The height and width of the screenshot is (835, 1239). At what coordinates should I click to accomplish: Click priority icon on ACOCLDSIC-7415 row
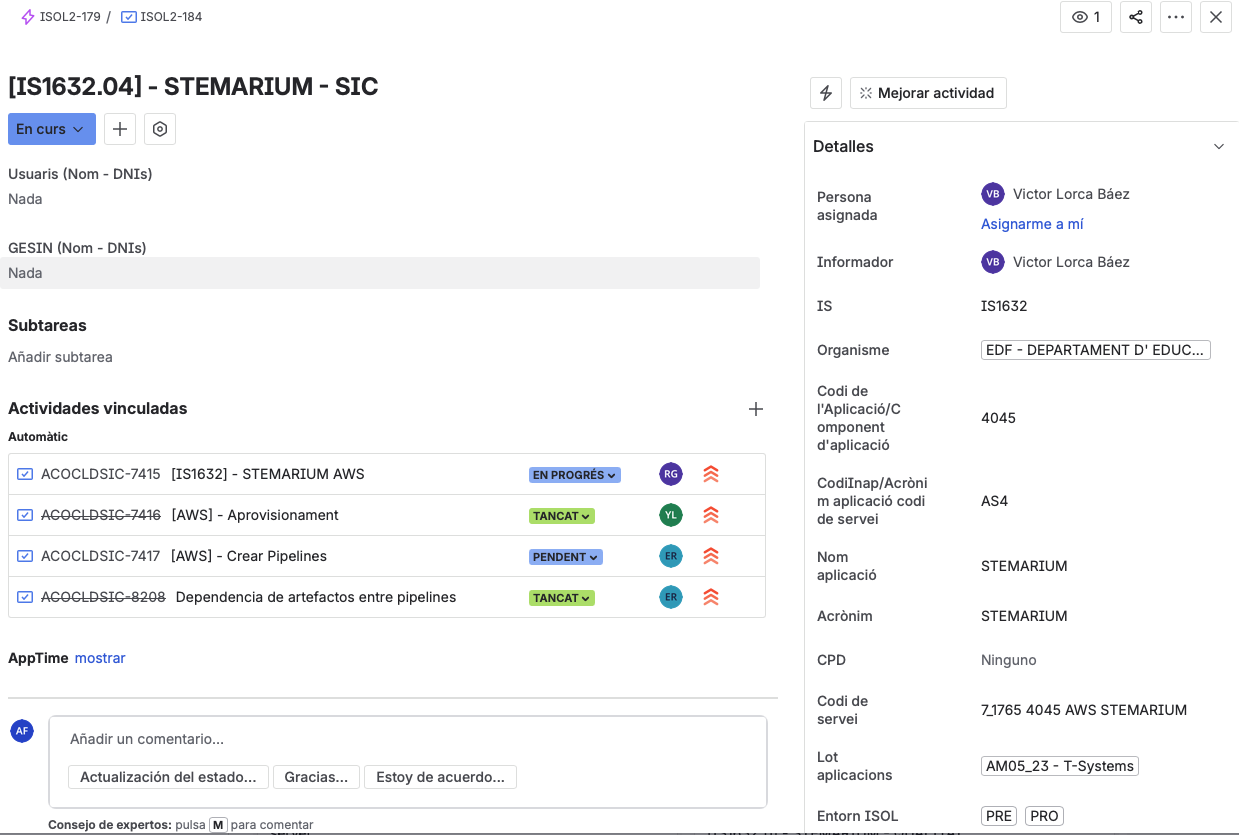[x=711, y=474]
